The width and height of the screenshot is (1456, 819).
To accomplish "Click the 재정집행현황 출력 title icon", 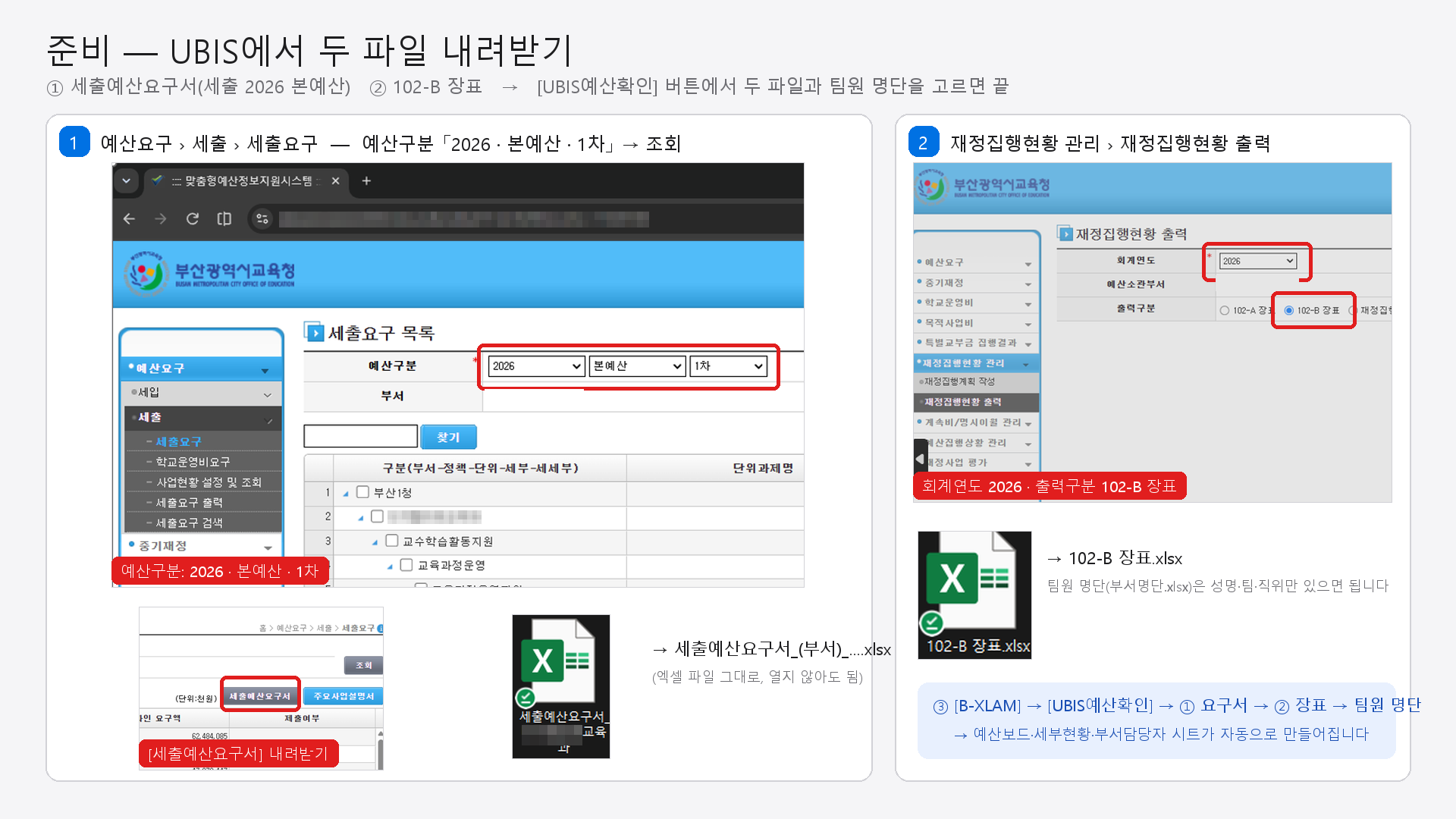I will pyautogui.click(x=1065, y=234).
